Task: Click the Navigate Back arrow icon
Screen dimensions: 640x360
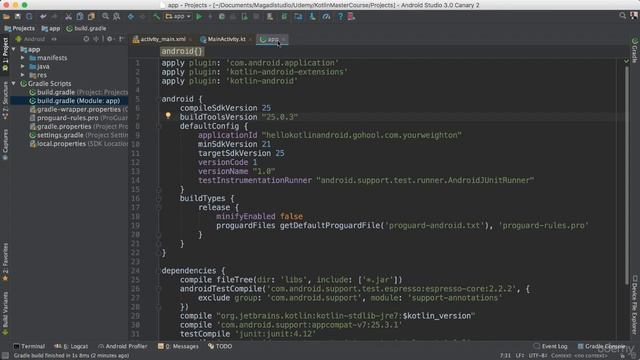Action: 131,17
